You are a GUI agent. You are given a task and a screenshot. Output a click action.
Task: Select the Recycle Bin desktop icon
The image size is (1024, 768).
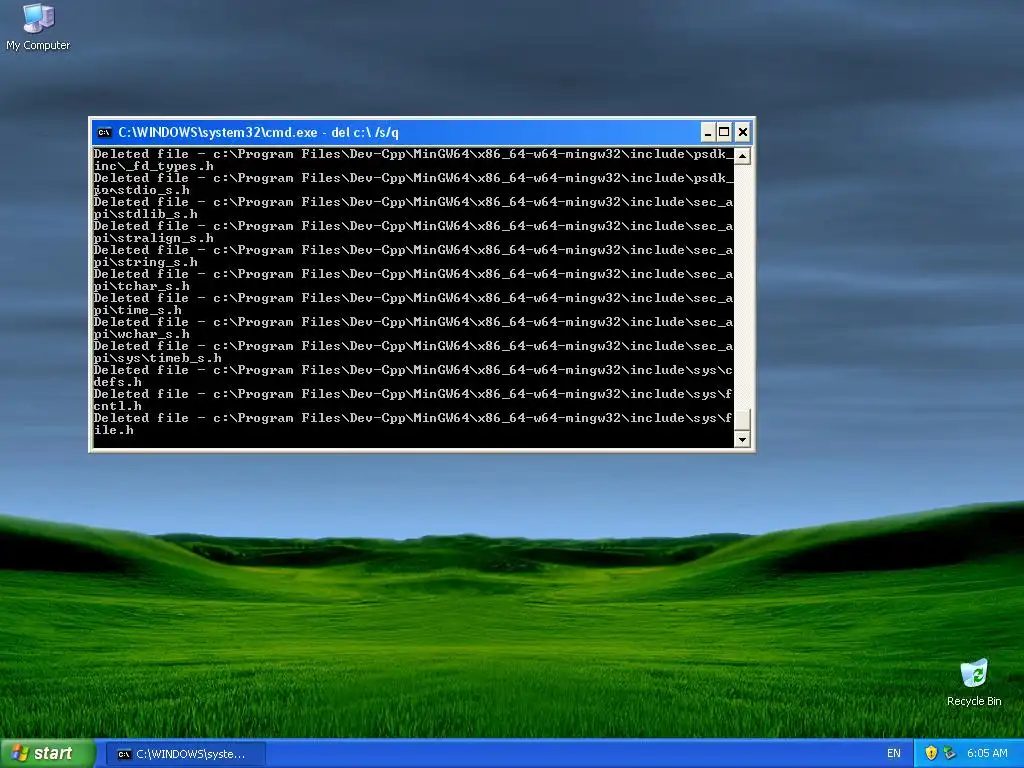pos(974,683)
